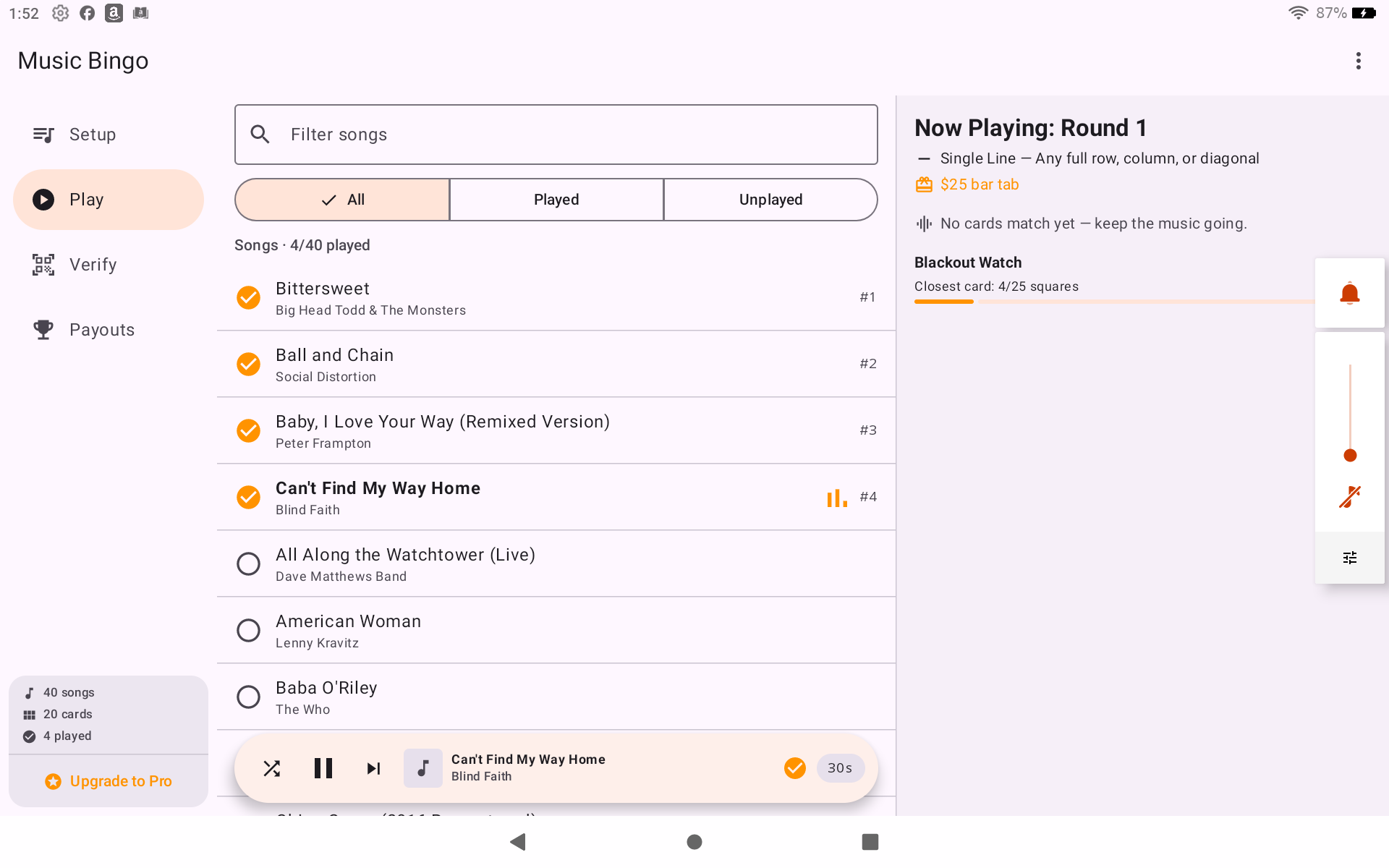1389x868 pixels.
Task: Uncheck Can't Find My Way Home
Action: point(249,497)
